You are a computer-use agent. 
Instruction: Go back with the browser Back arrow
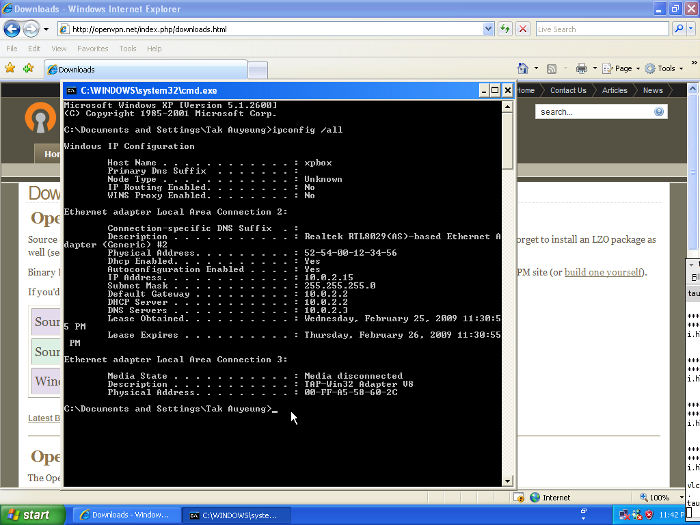[12, 29]
